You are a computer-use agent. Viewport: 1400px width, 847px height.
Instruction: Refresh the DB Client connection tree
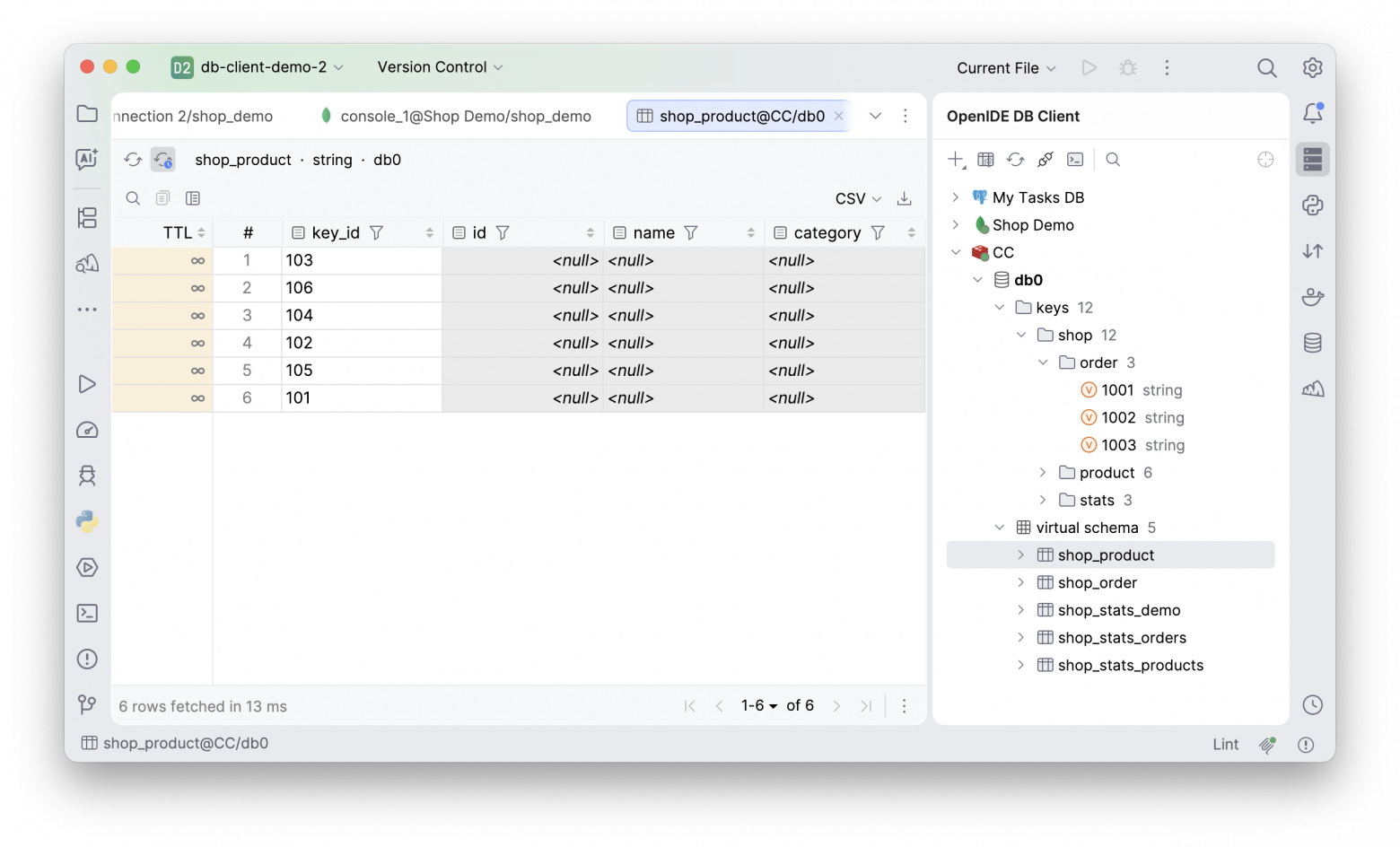1015,160
